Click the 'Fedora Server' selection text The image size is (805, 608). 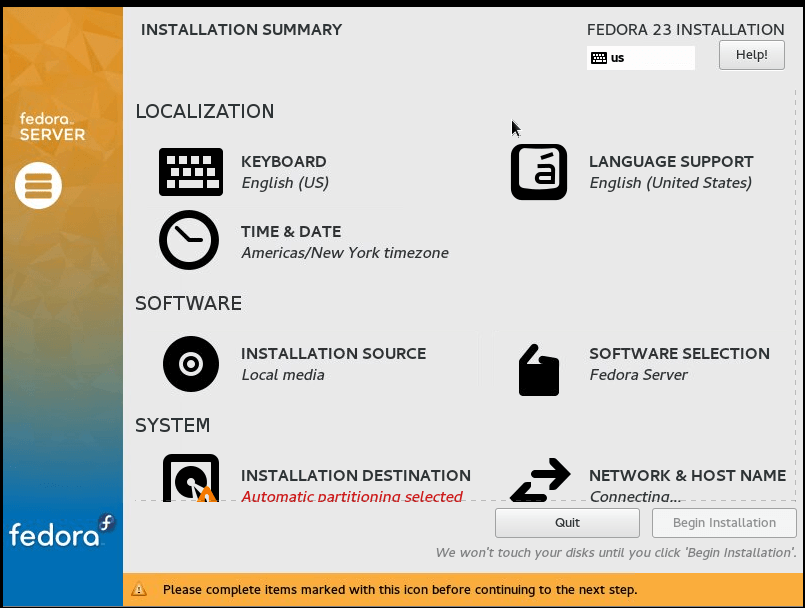[x=638, y=375]
